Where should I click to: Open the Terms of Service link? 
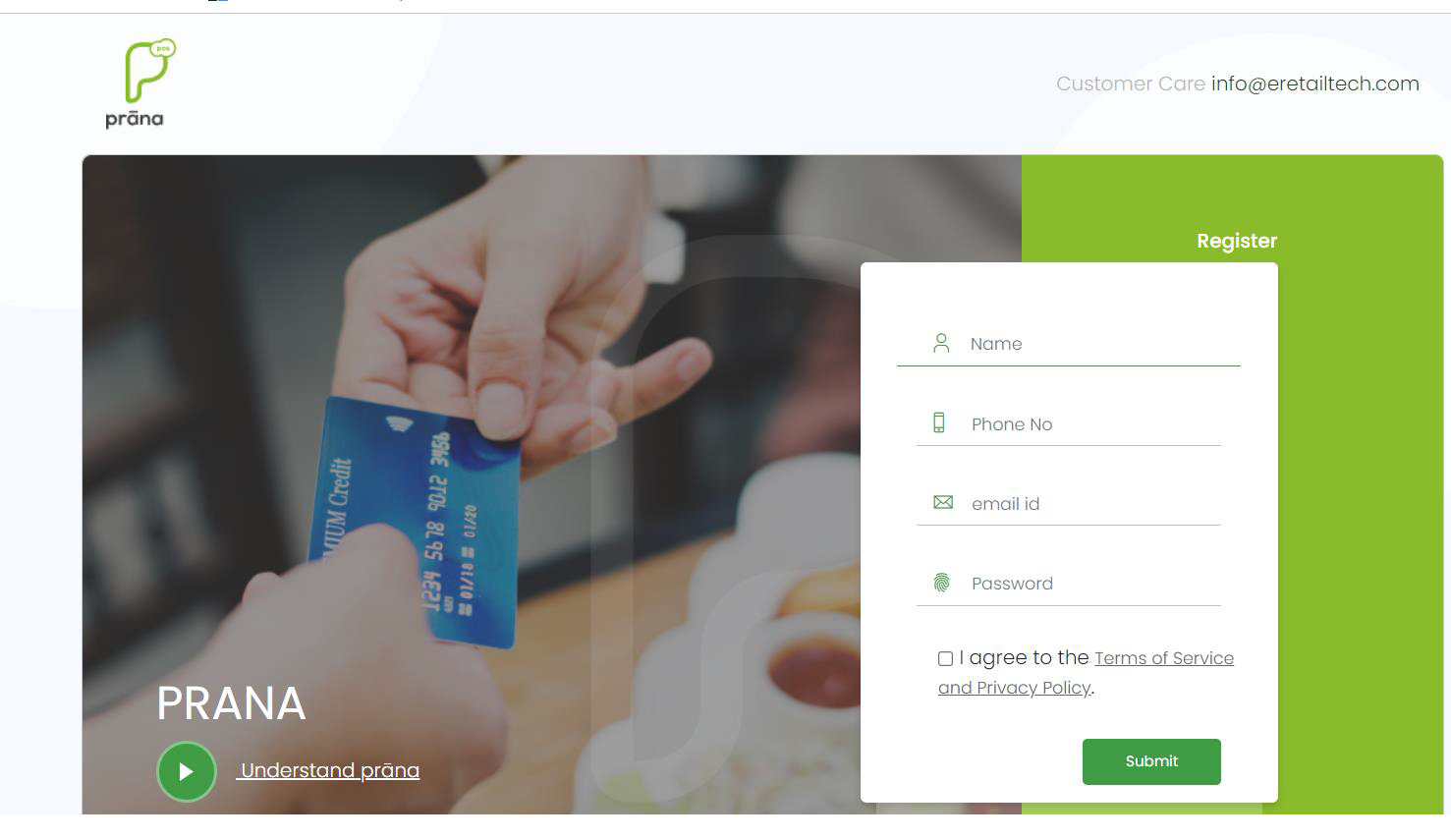pos(1164,658)
